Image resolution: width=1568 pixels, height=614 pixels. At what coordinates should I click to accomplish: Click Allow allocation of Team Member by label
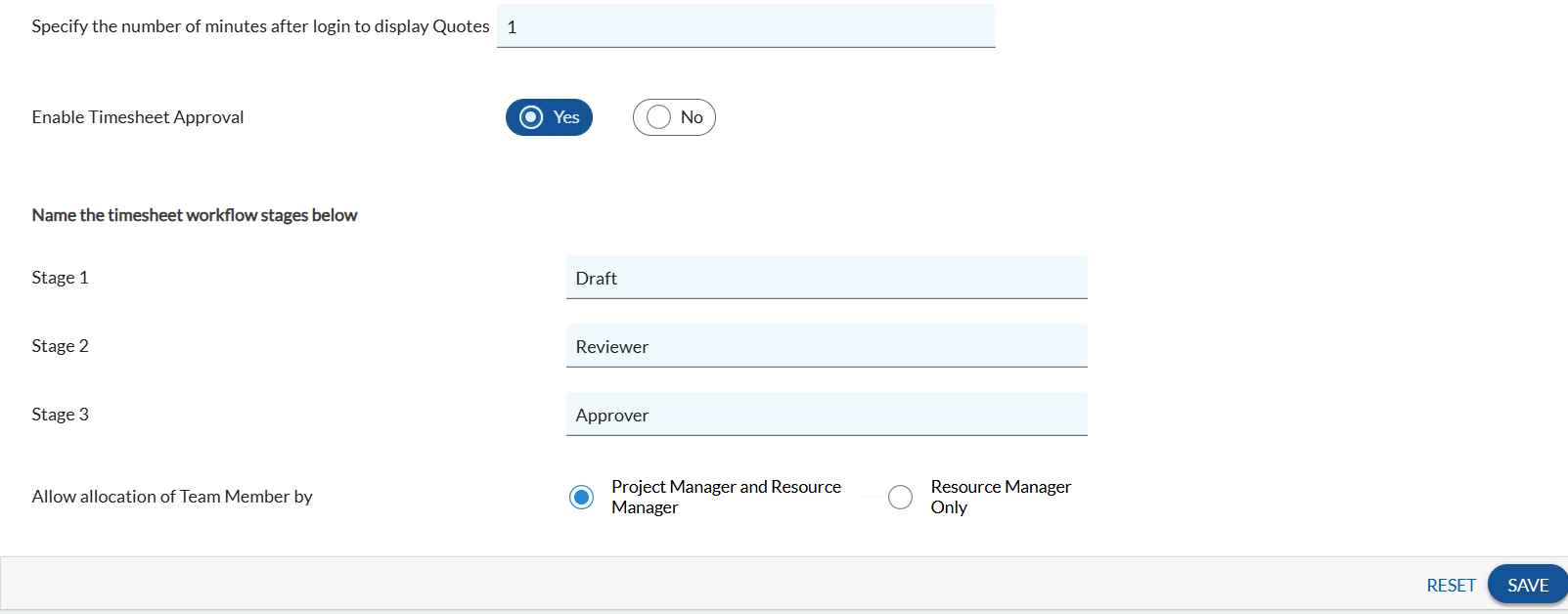point(172,497)
